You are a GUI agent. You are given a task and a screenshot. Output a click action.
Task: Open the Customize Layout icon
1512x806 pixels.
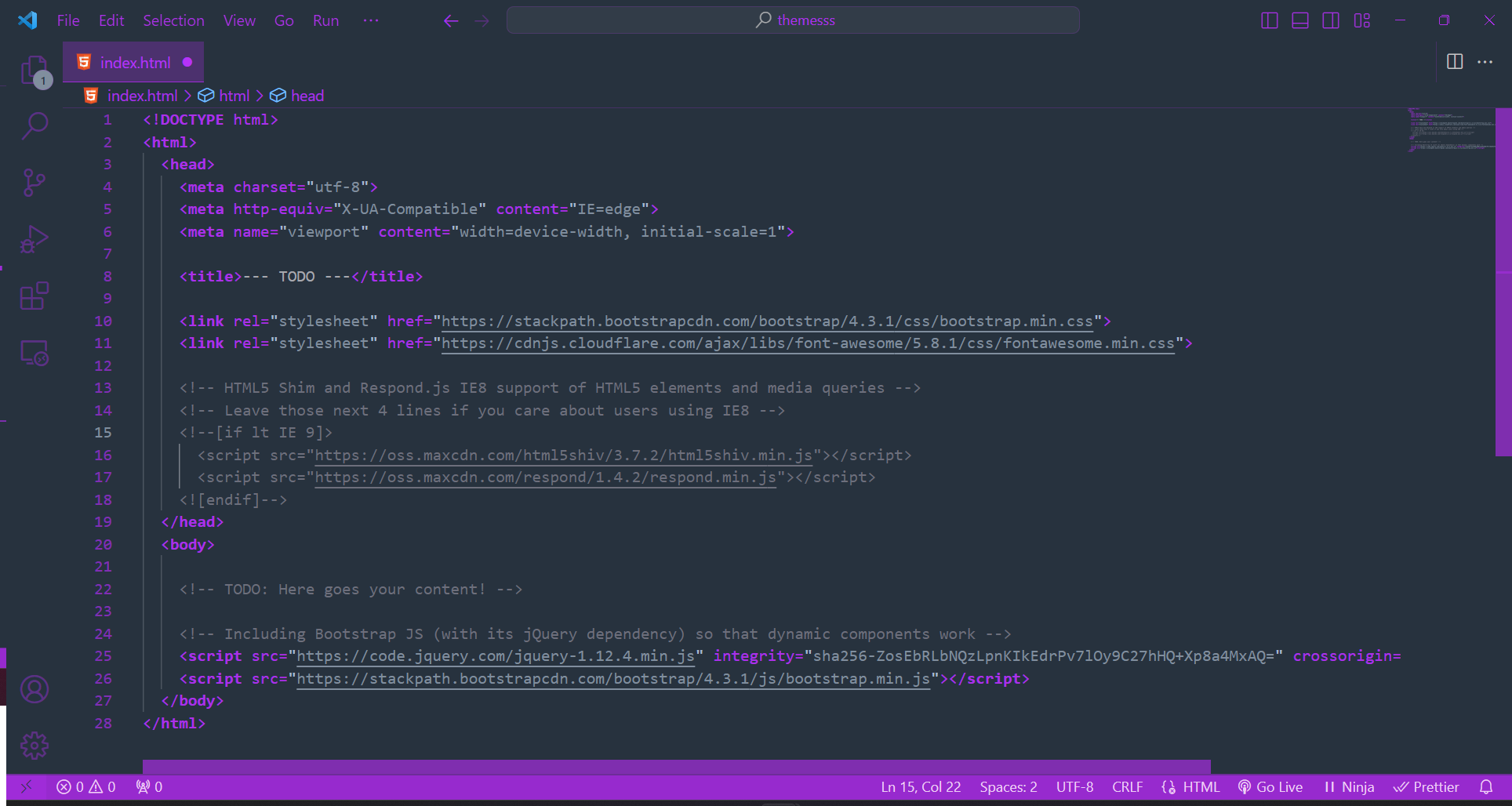click(x=1362, y=20)
